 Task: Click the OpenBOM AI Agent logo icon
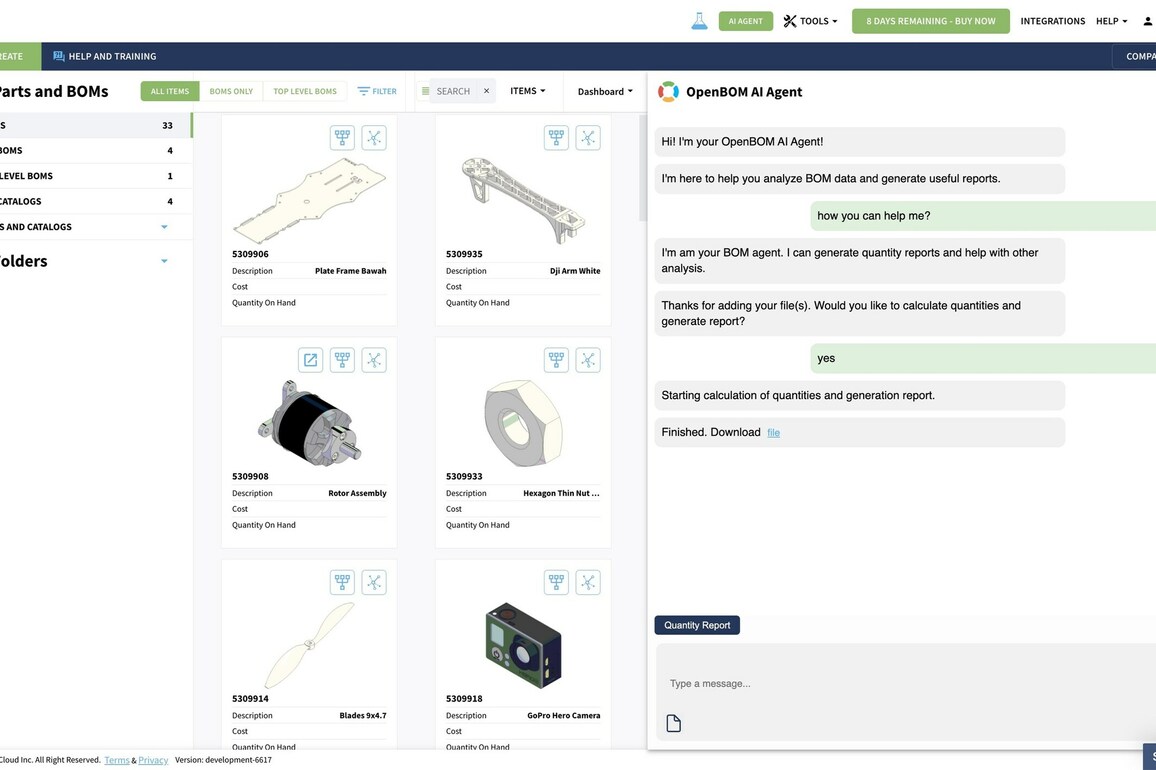668,91
